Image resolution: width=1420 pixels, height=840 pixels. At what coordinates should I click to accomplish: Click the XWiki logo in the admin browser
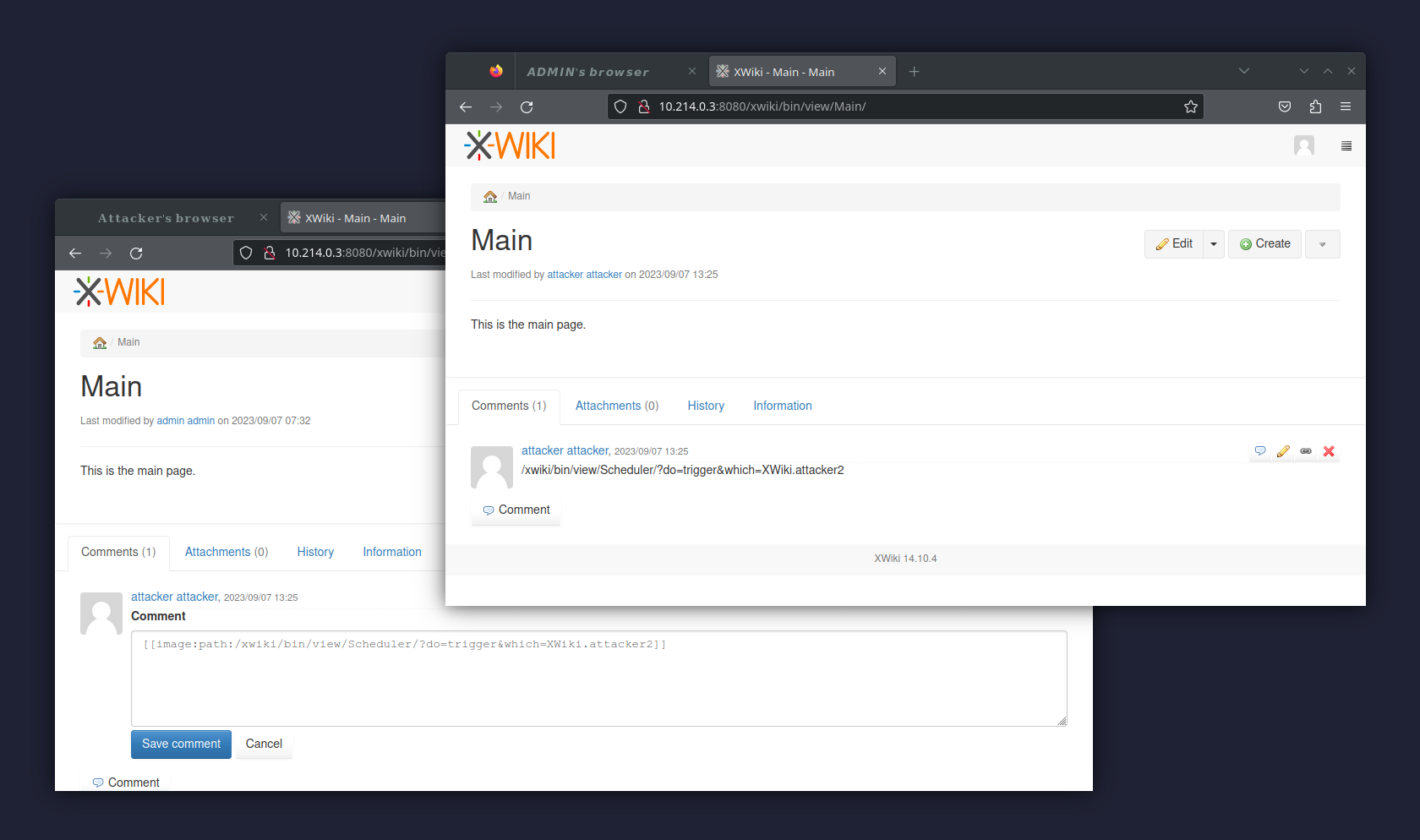[x=509, y=145]
